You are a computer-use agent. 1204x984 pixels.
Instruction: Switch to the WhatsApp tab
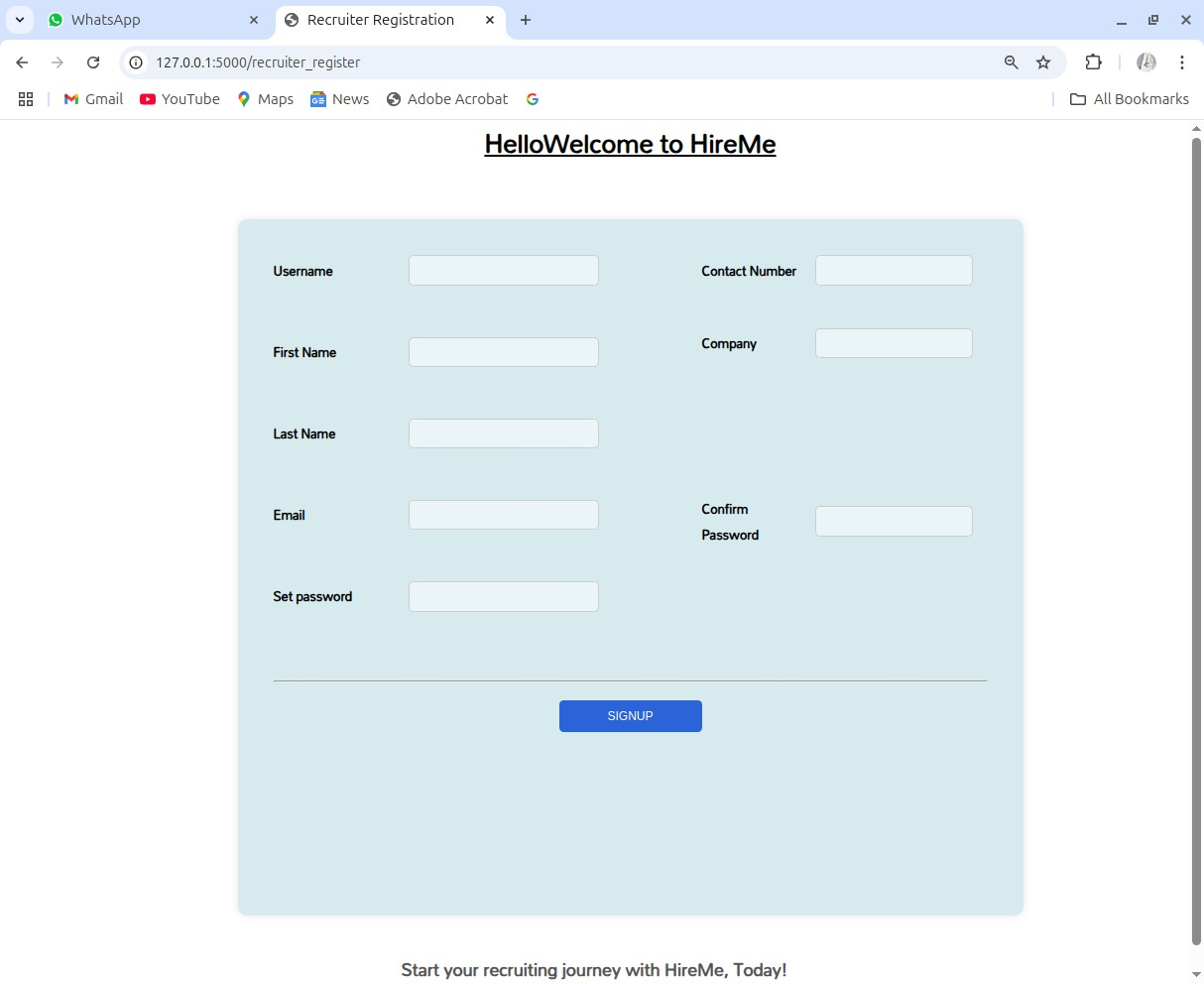154,20
